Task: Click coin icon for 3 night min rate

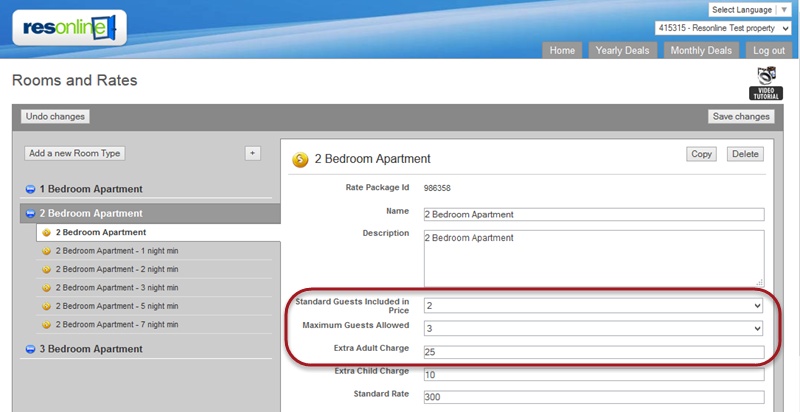Action: pos(46,288)
